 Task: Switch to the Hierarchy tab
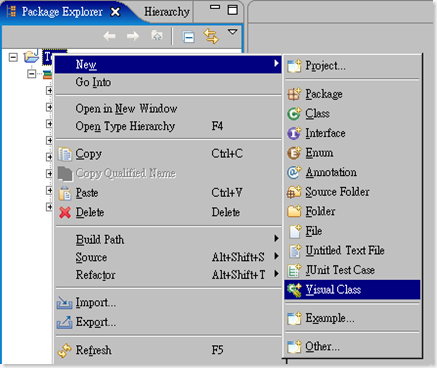pyautogui.click(x=167, y=12)
